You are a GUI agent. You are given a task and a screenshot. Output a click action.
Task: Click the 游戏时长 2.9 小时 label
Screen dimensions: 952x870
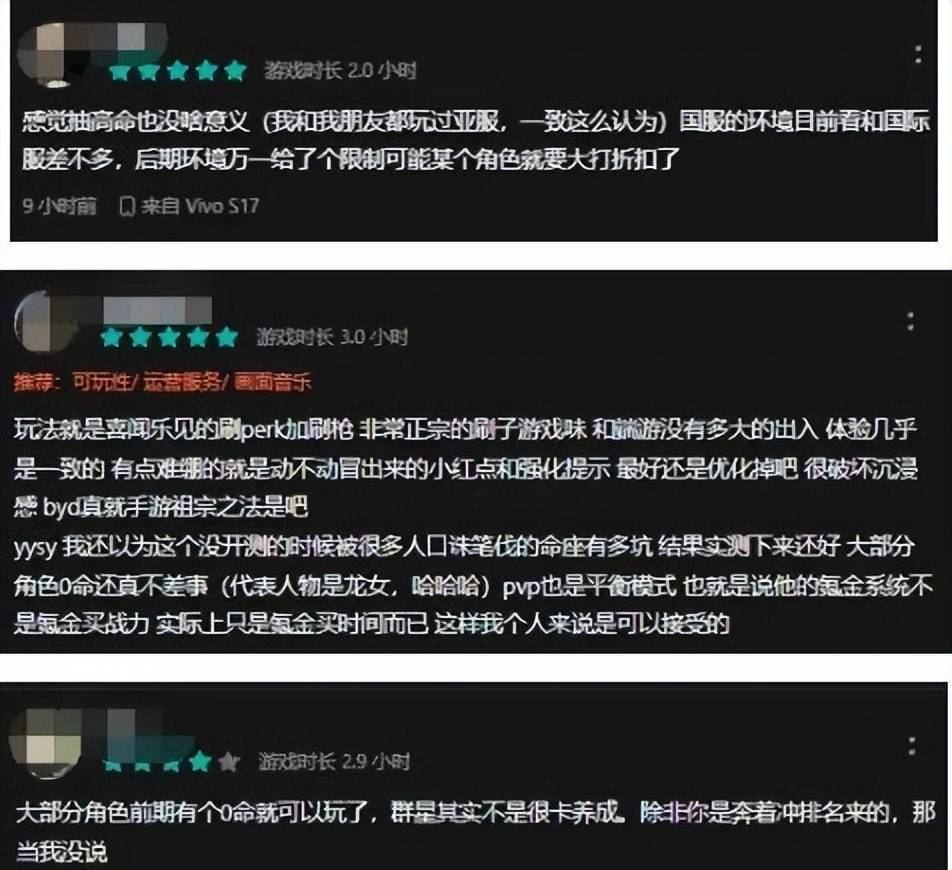coord(334,761)
